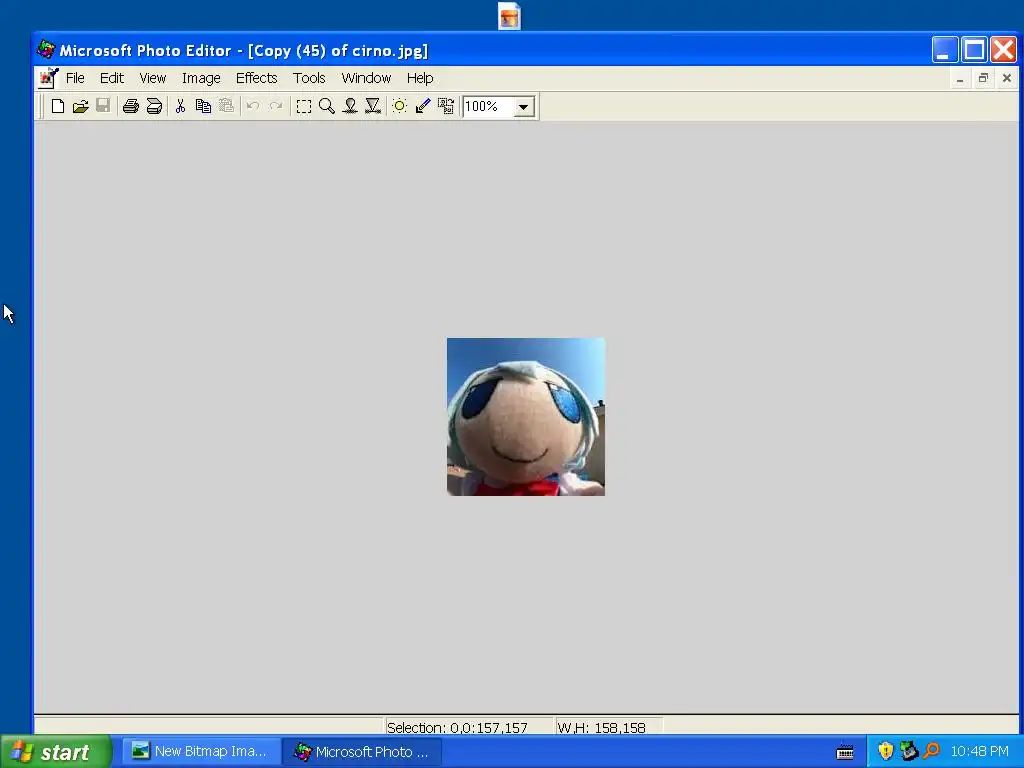The height and width of the screenshot is (768, 1024).
Task: Click the desktop icon above the window
Action: point(509,16)
